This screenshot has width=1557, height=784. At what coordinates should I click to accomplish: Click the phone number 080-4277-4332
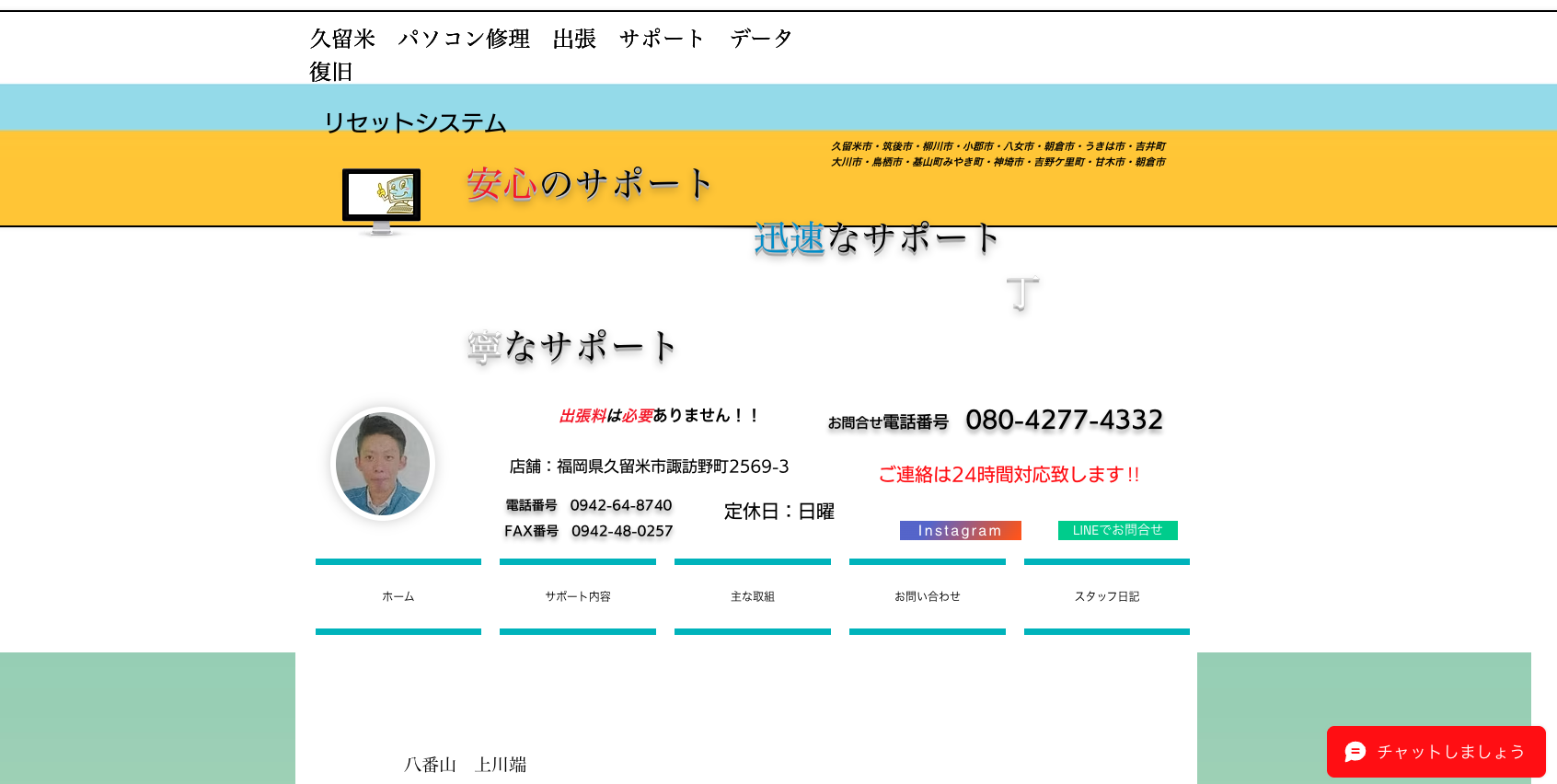pyautogui.click(x=1065, y=420)
